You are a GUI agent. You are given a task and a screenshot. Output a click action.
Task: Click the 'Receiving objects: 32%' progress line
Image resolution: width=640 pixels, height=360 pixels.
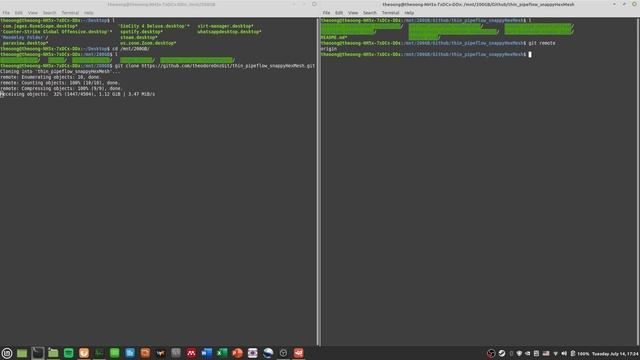coord(78,94)
